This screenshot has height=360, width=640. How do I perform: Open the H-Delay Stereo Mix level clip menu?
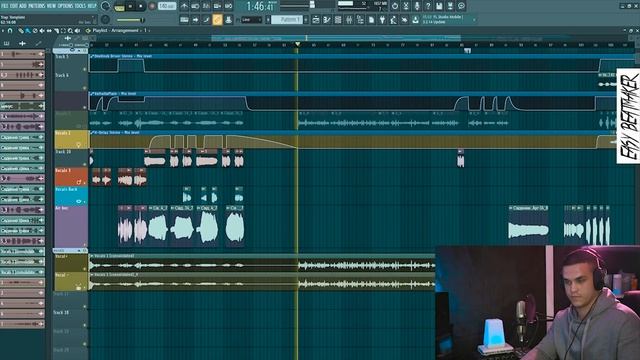pos(92,133)
